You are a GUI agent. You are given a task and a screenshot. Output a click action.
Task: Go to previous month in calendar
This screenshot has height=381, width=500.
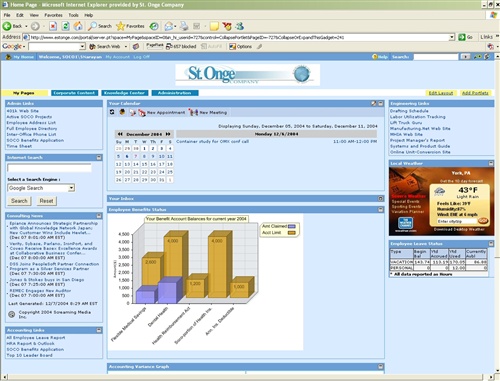tap(120, 134)
